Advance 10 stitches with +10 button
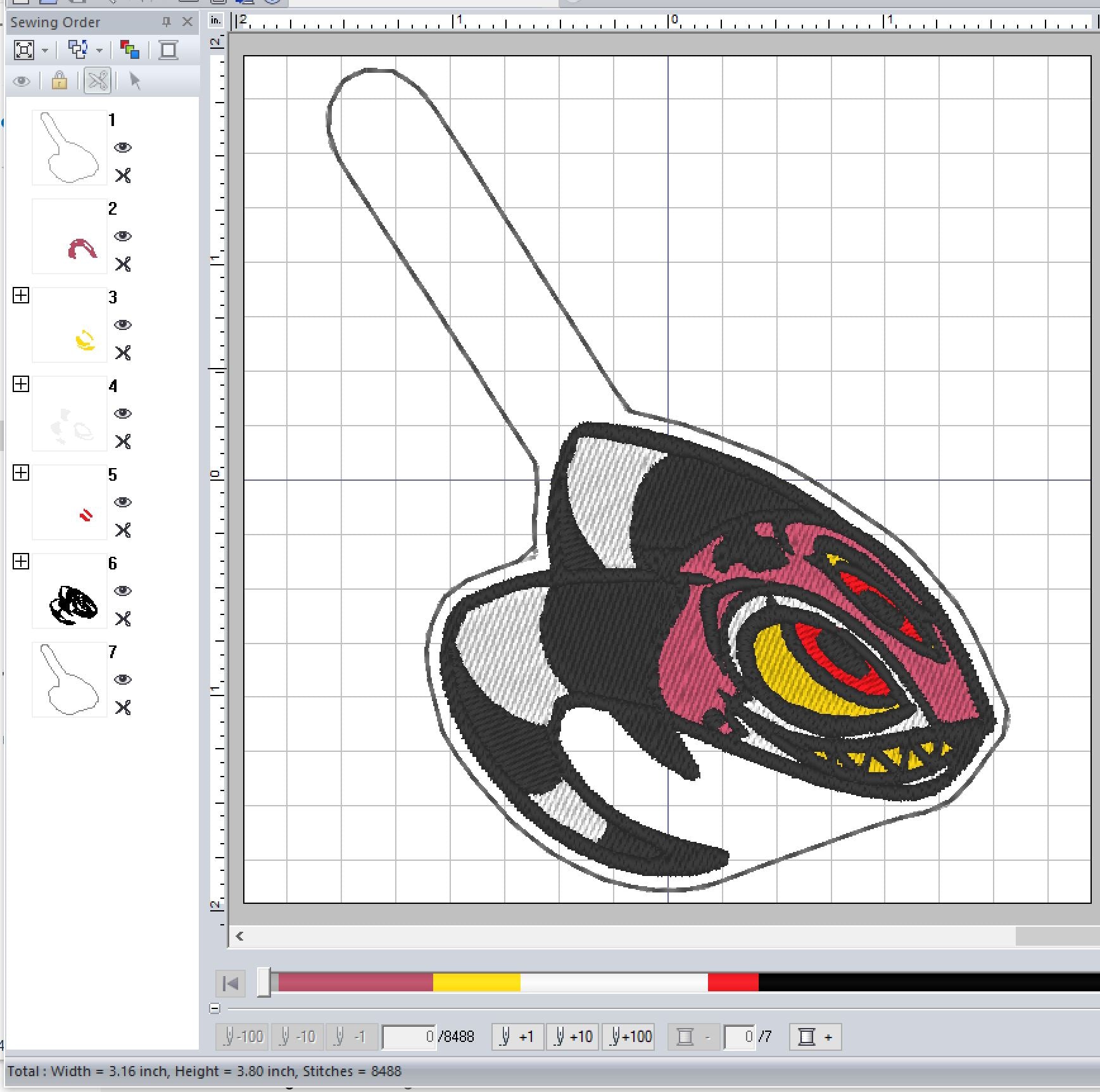 click(572, 1037)
